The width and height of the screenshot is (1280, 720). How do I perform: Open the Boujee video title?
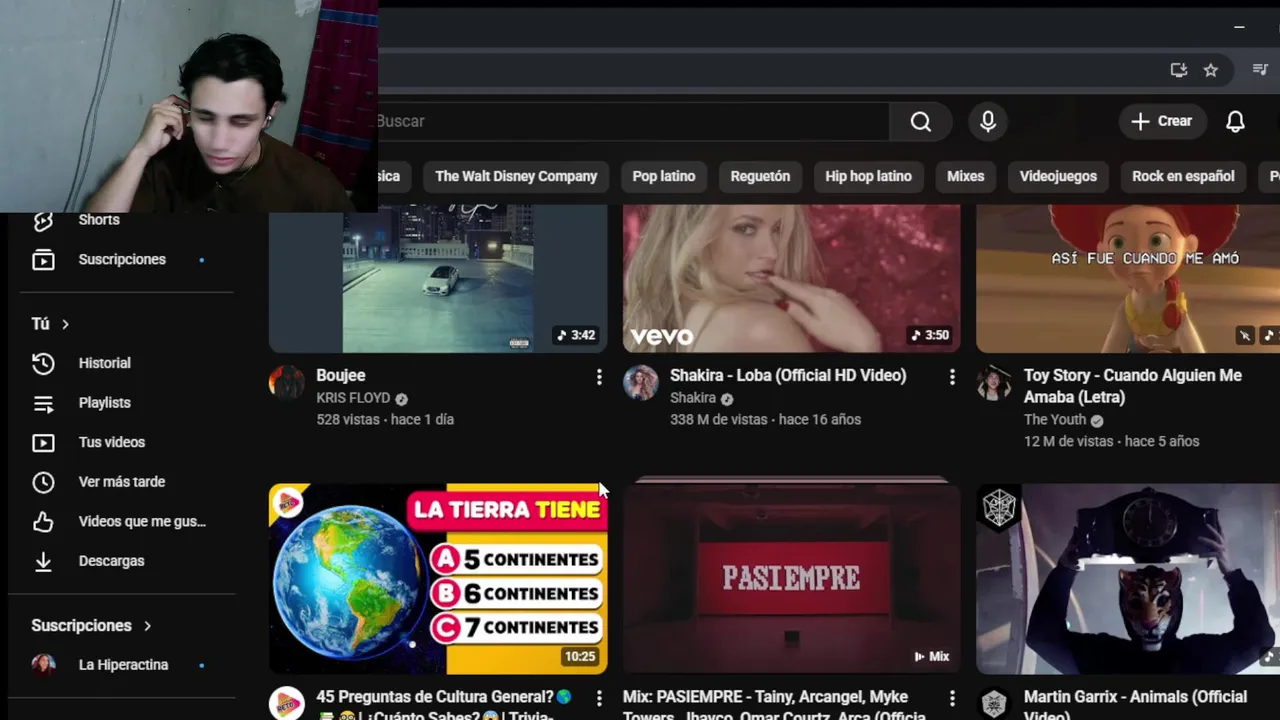tap(341, 375)
